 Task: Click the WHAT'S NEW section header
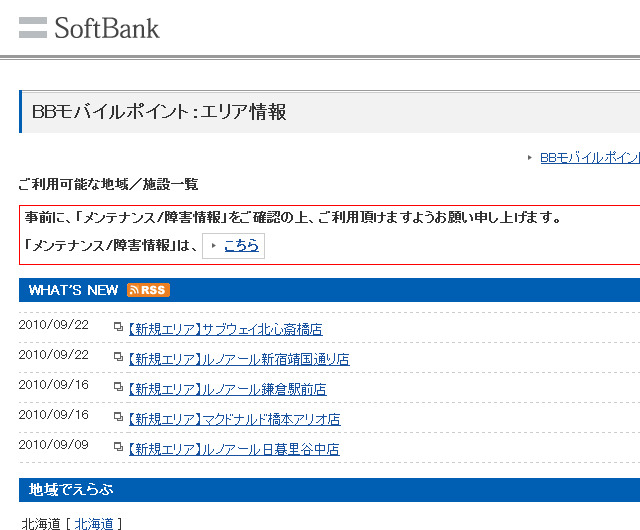click(x=74, y=290)
